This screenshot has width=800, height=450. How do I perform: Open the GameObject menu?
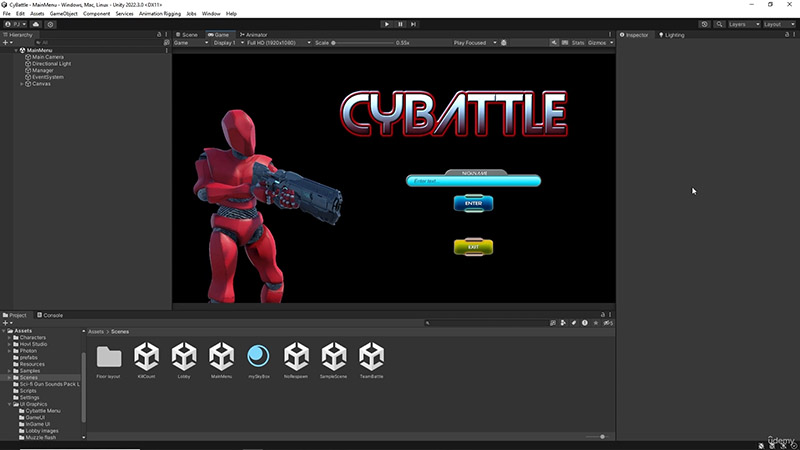64,14
